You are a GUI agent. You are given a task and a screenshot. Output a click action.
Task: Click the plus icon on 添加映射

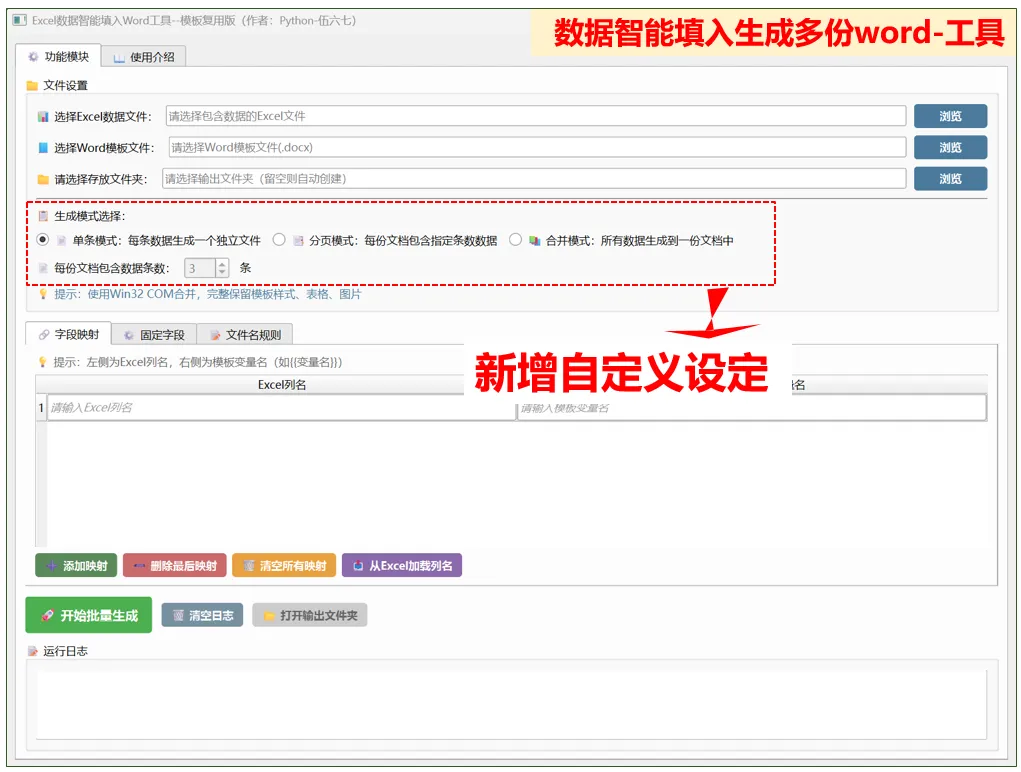tap(51, 566)
